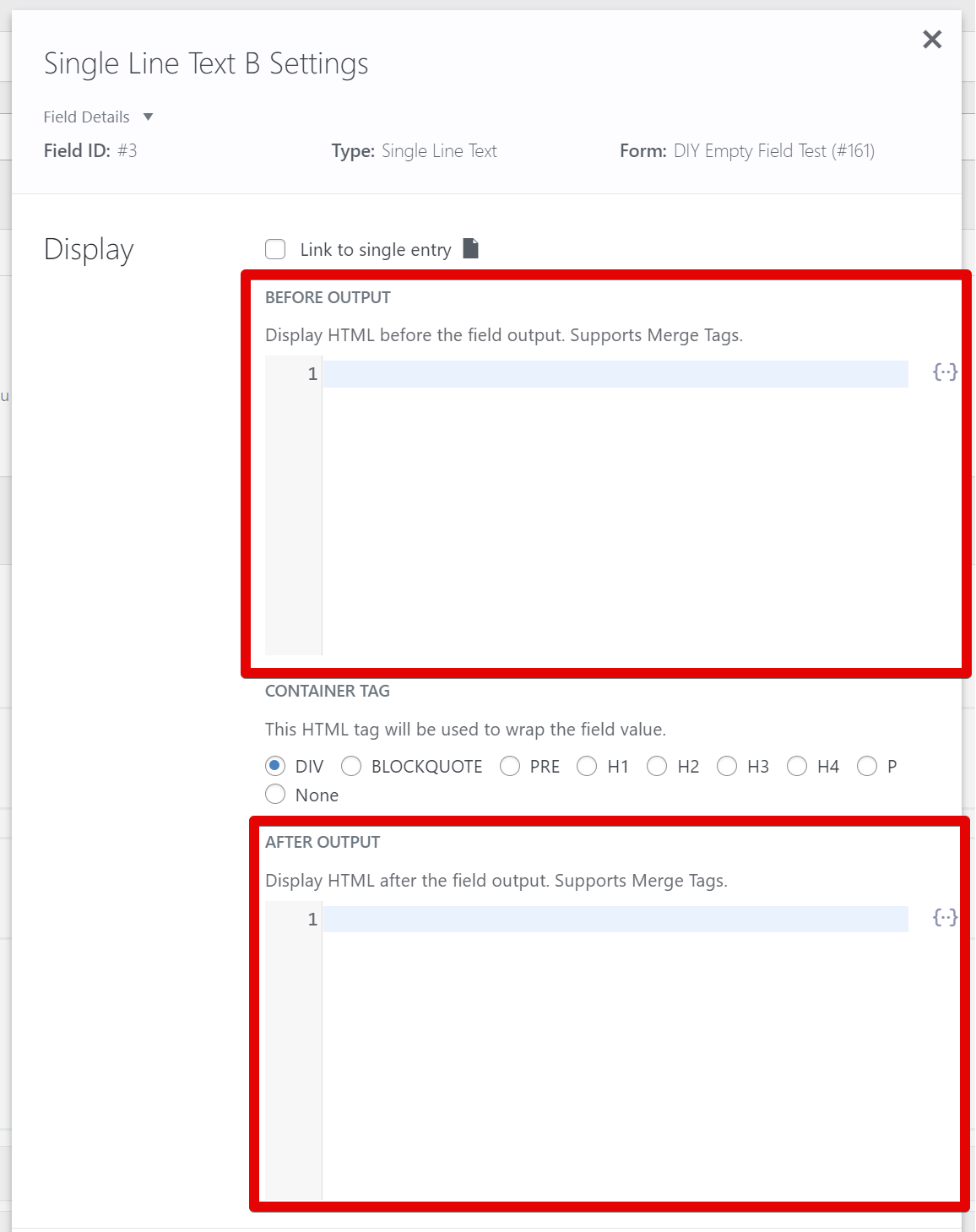
Task: Expand the Field Details disclosure arrow
Action: [x=149, y=117]
